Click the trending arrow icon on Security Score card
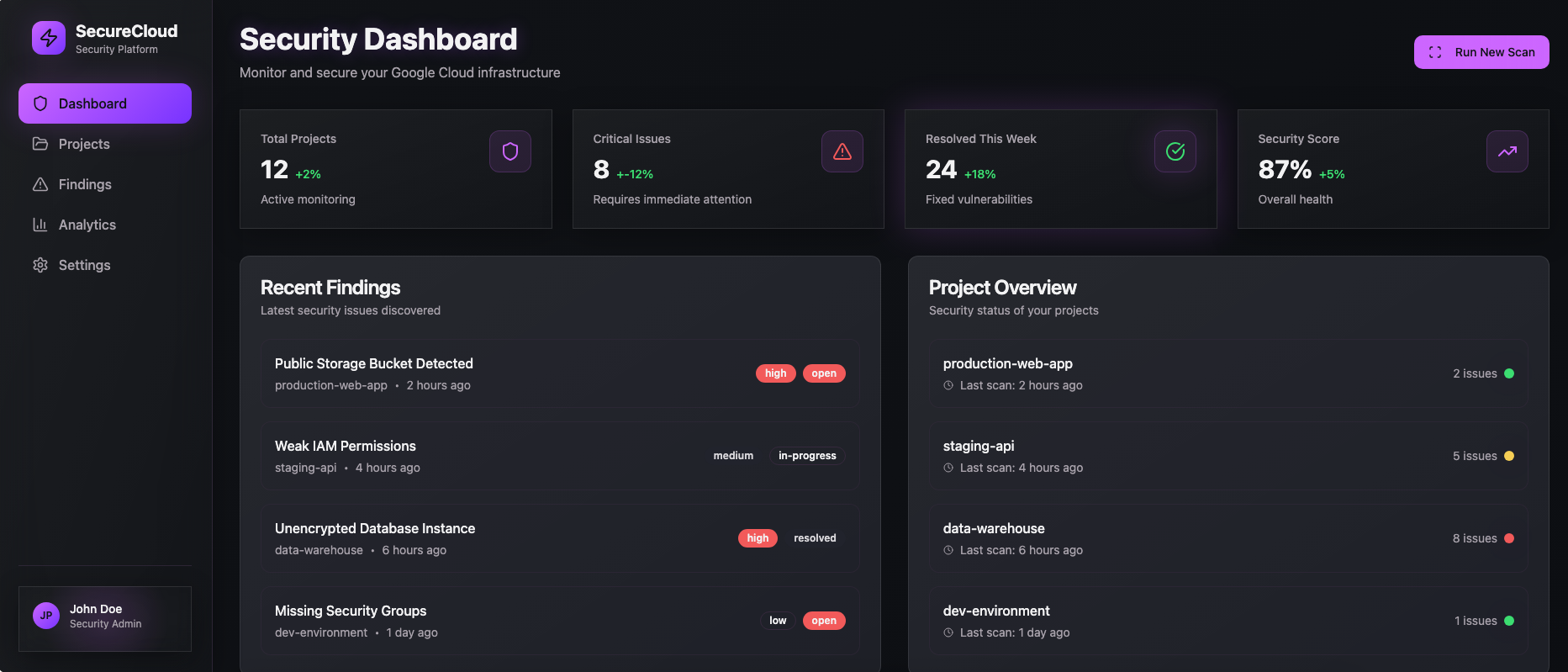 1507,151
